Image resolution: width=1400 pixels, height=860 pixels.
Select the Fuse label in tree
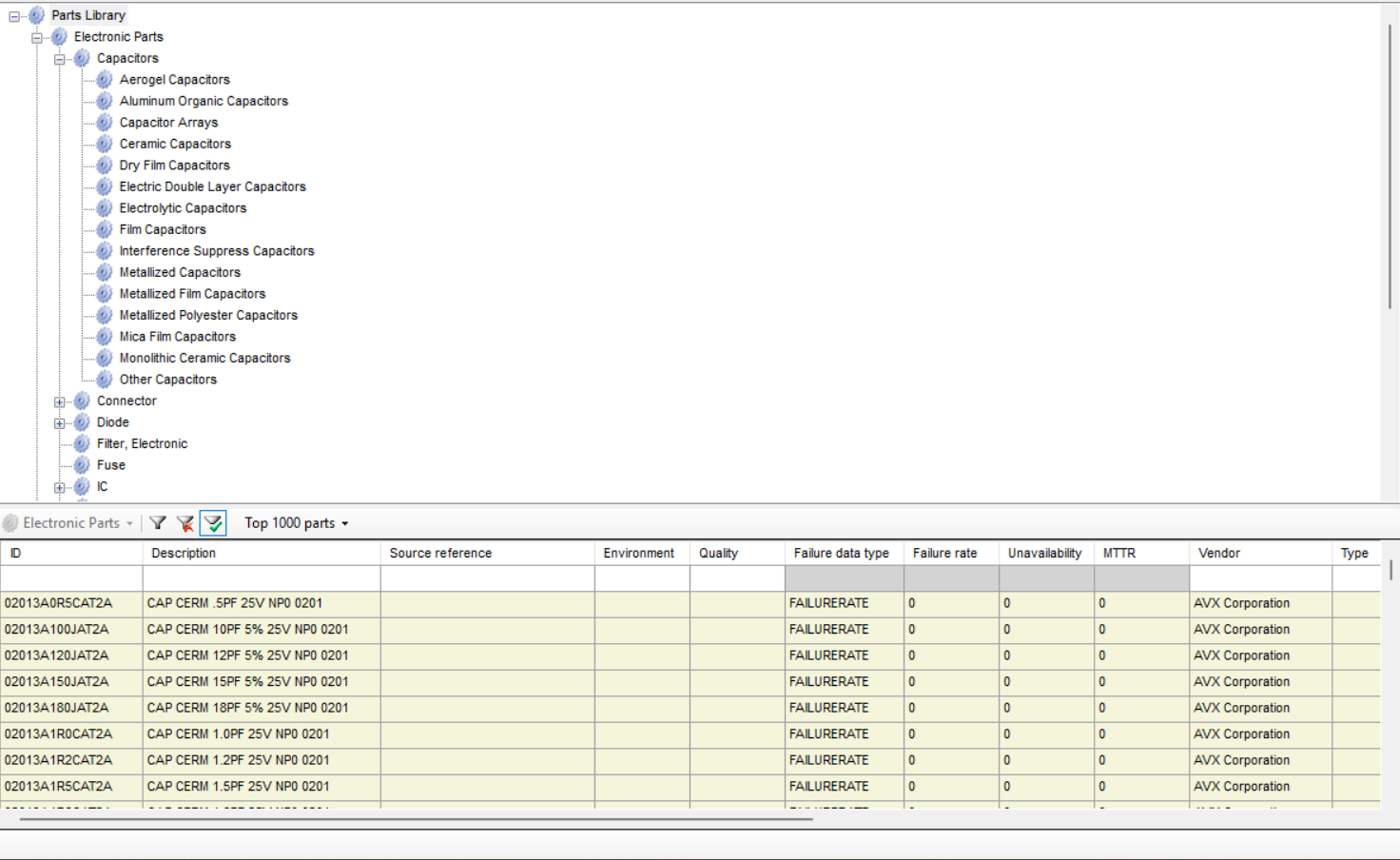111,465
